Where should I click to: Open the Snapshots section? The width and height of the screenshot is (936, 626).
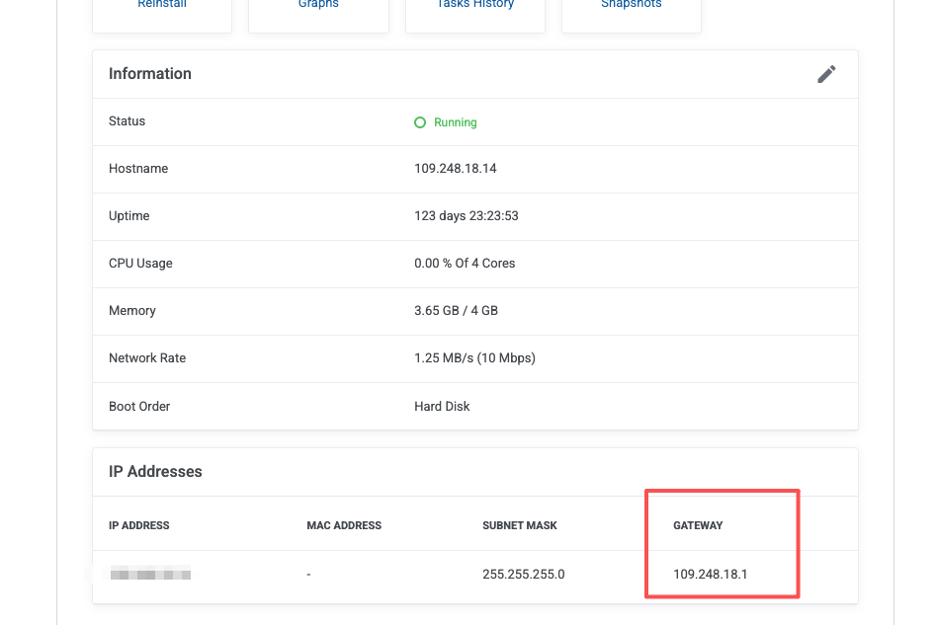click(x=631, y=6)
